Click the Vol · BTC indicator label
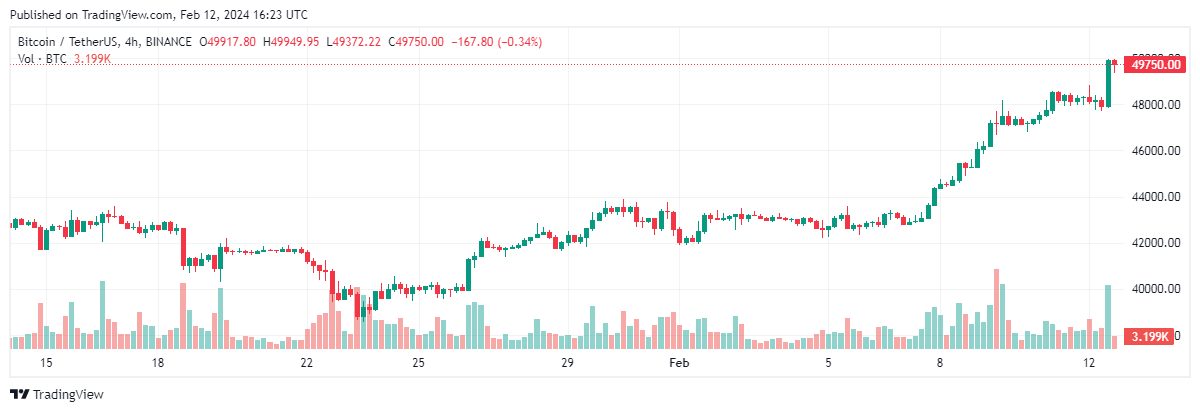The image size is (1200, 412). [x=42, y=59]
